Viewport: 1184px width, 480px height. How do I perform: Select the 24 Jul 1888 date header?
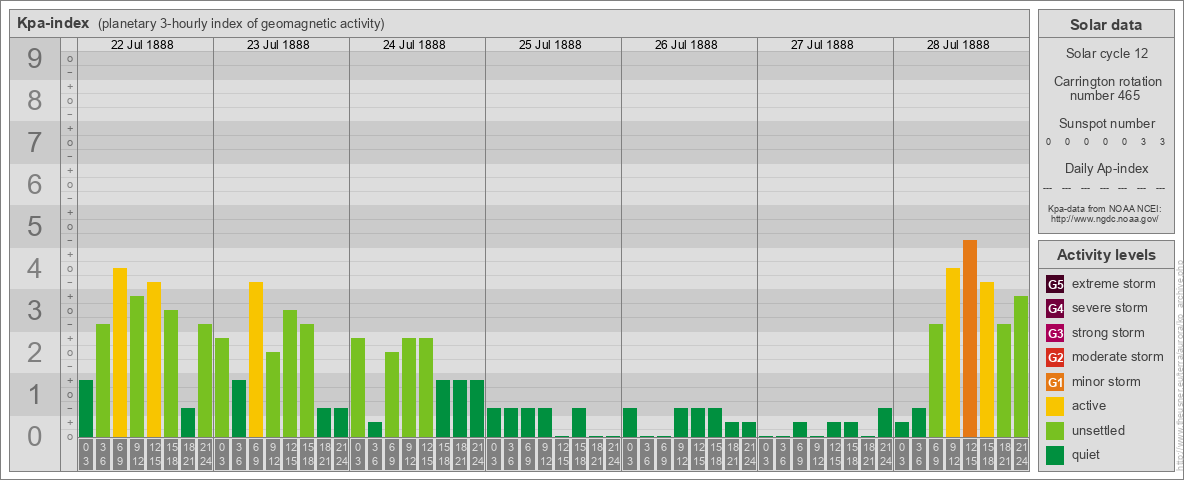(x=414, y=45)
